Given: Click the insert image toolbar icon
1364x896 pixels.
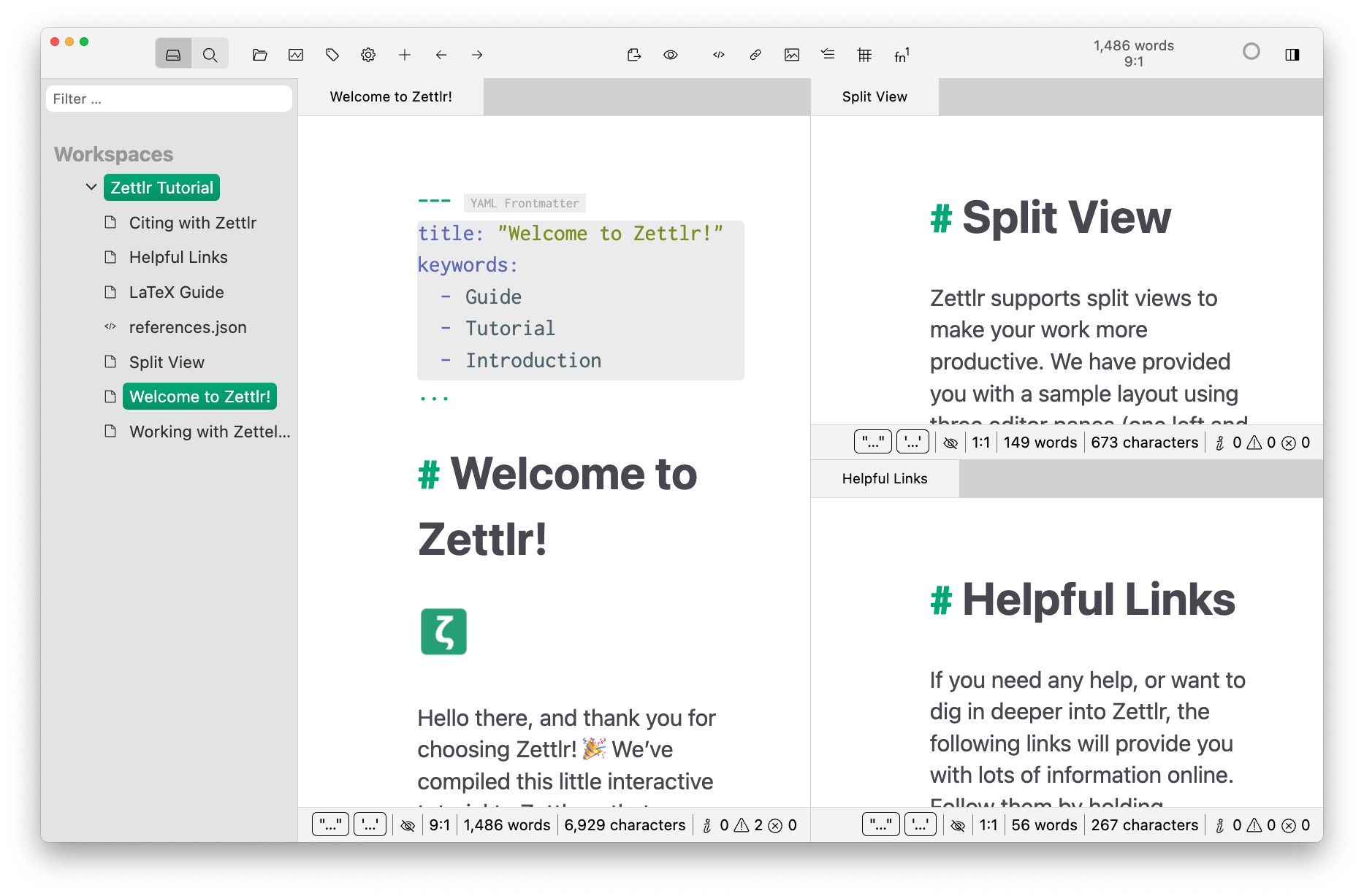Looking at the screenshot, I should (790, 54).
